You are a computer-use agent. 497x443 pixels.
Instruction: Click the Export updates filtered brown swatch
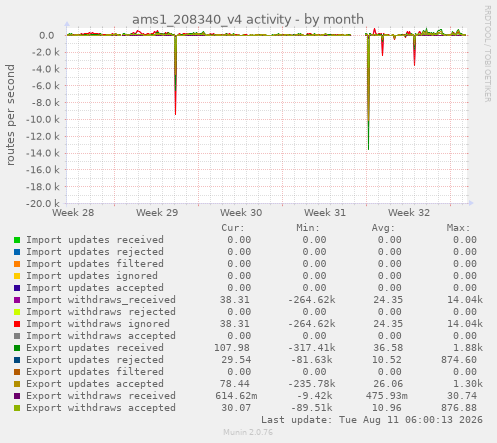click(17, 372)
